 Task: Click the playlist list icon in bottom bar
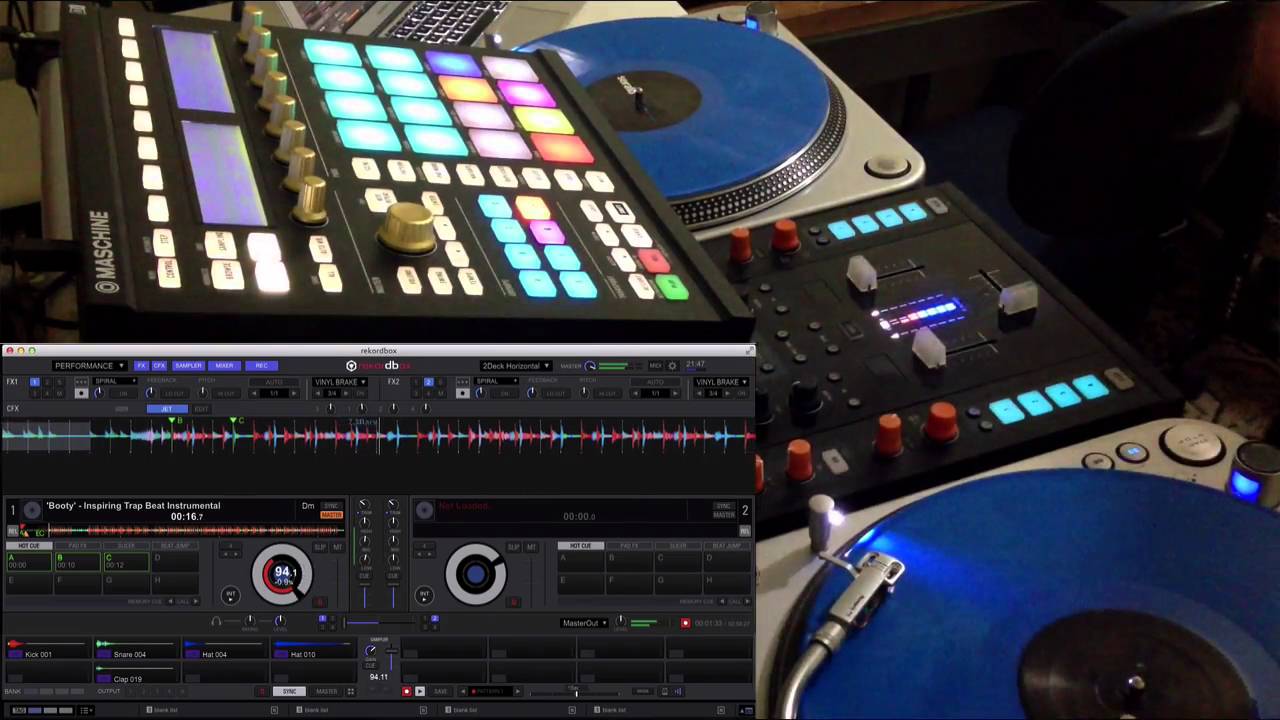(x=86, y=710)
